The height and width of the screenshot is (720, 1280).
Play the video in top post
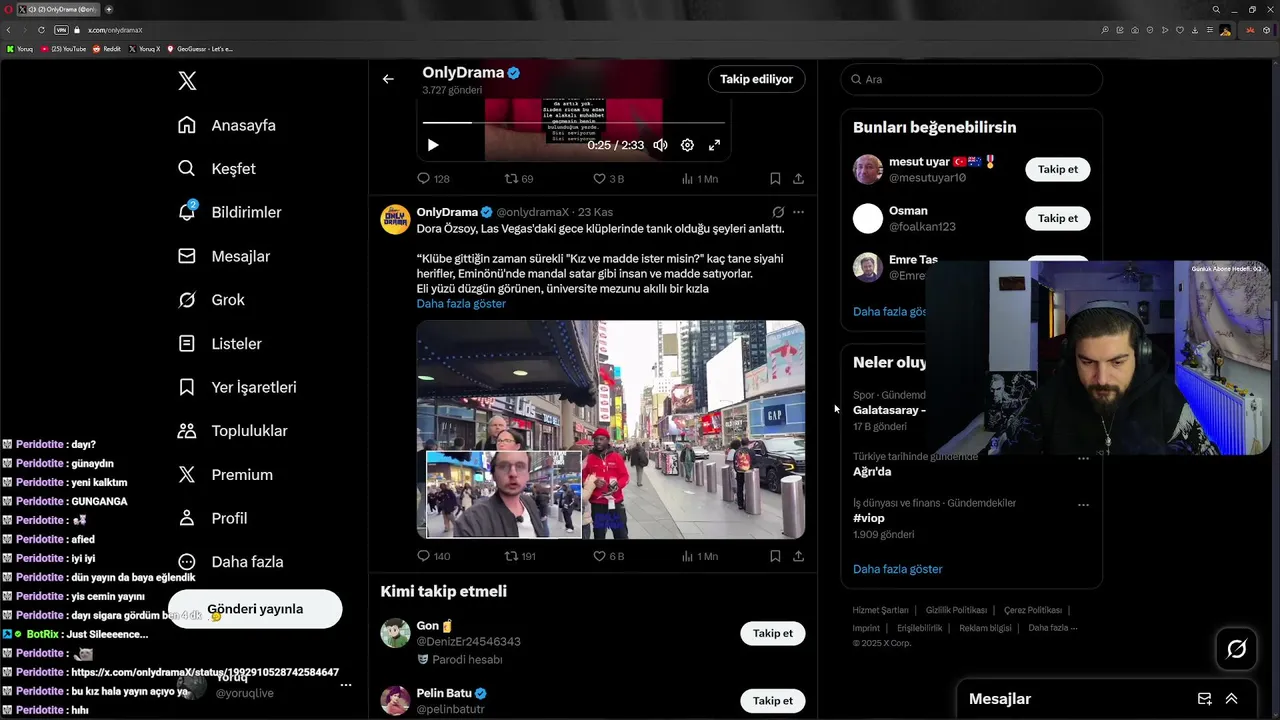(433, 145)
